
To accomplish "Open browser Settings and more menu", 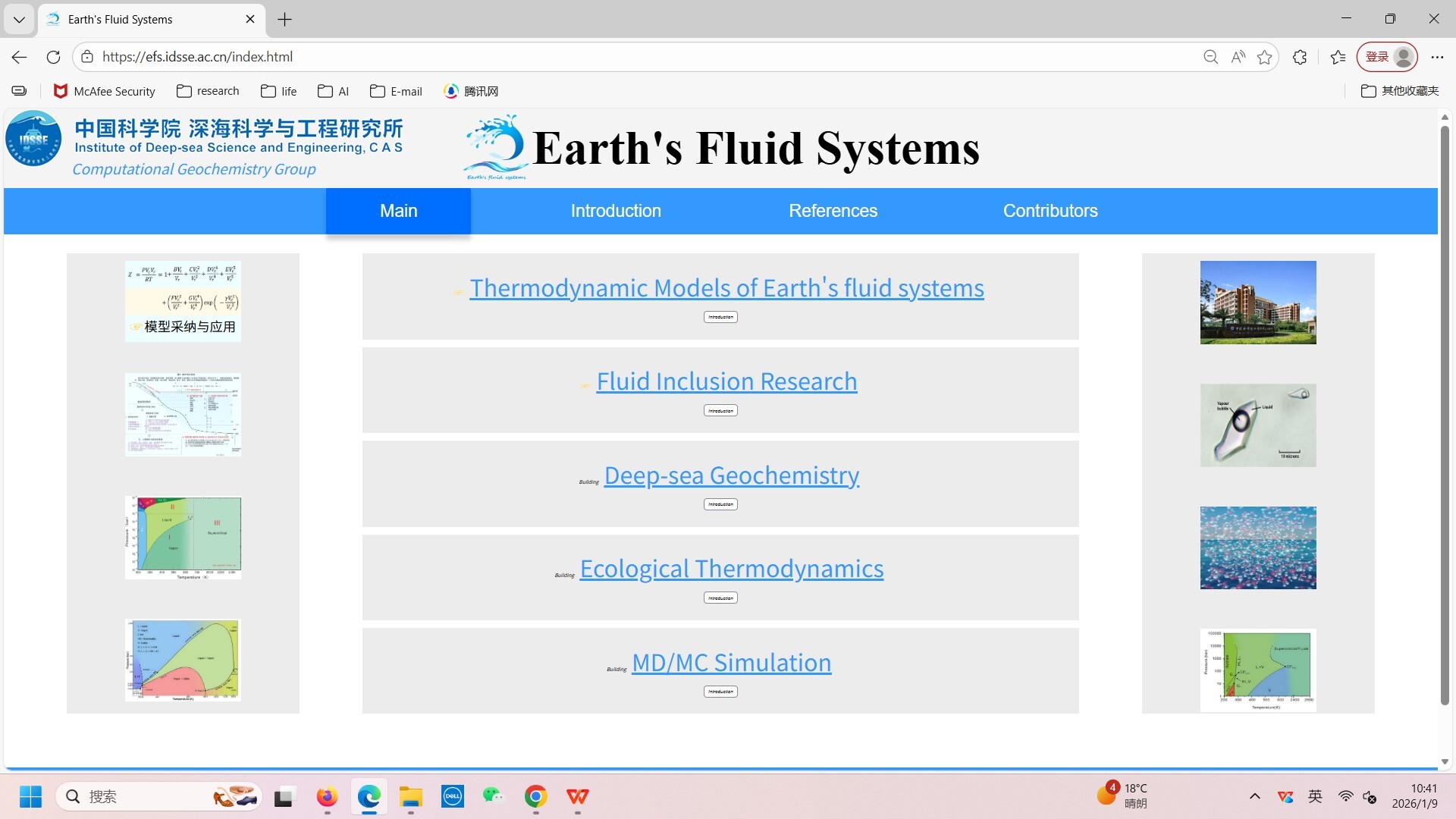I will point(1437,57).
